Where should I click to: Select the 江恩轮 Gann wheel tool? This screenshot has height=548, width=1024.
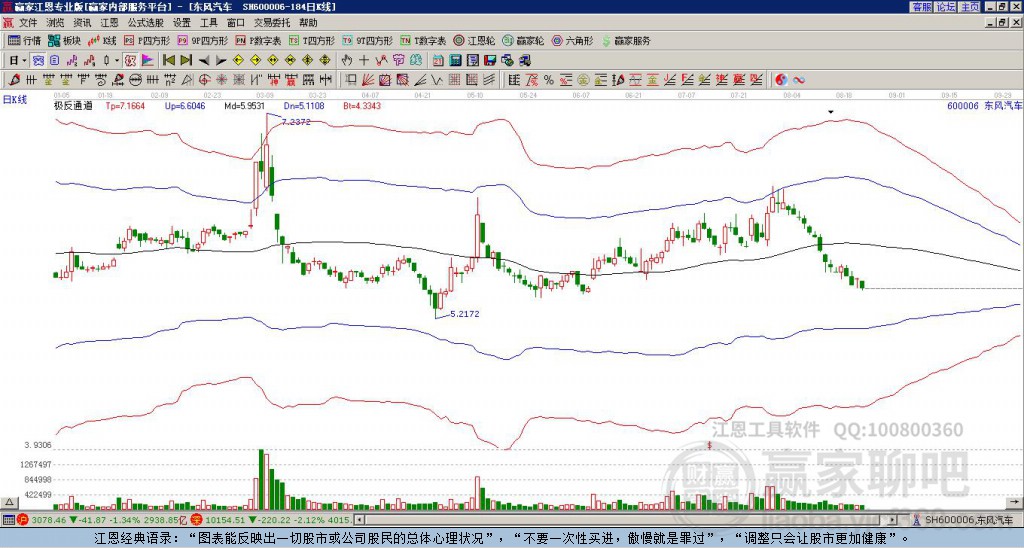[x=480, y=41]
